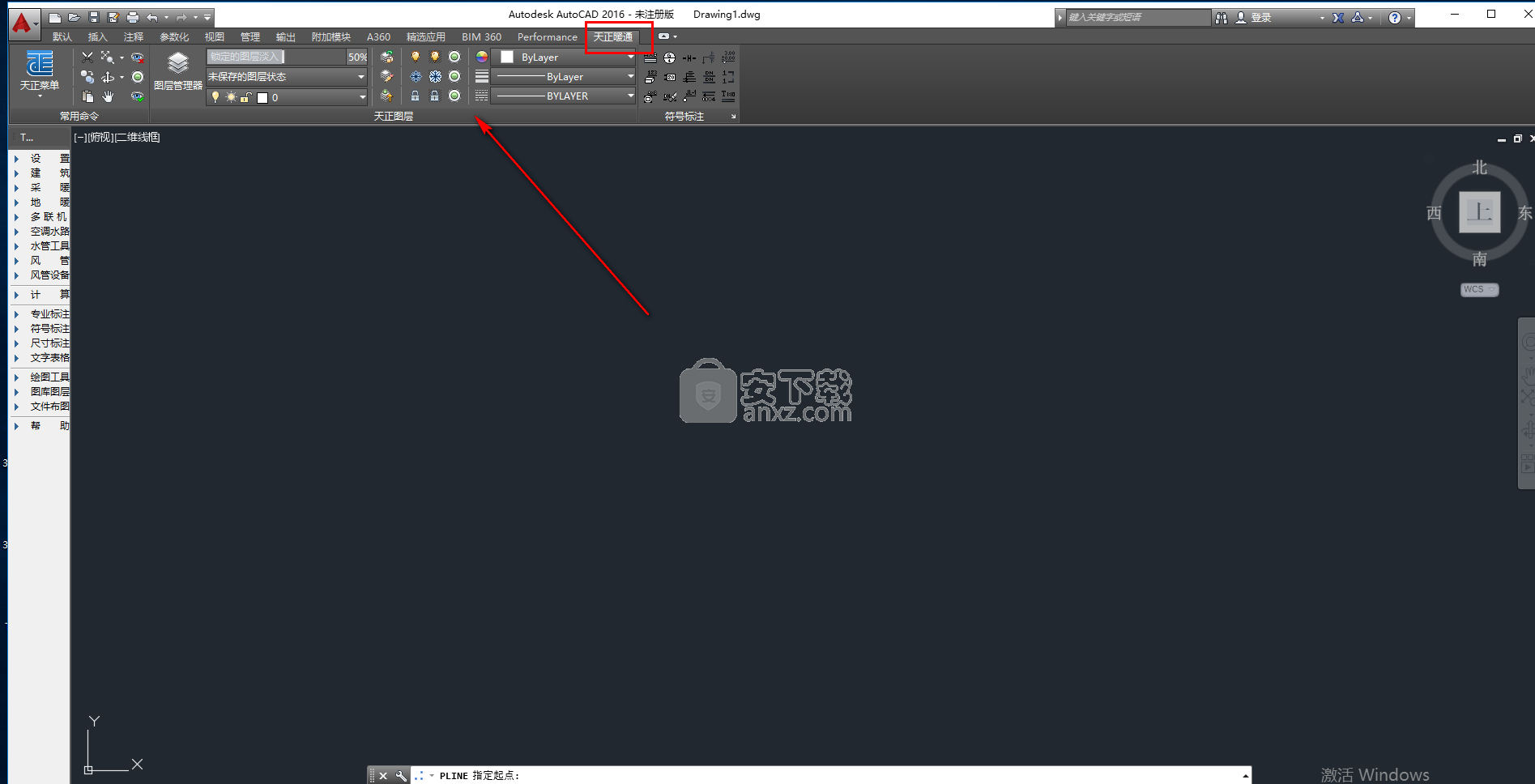Screen dimensions: 1535x784
Task: Click the binoculars search icon
Action: tap(1222, 17)
